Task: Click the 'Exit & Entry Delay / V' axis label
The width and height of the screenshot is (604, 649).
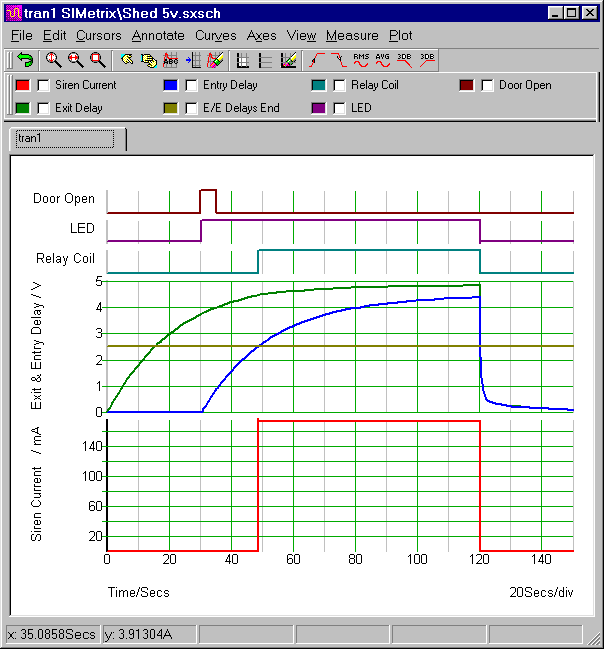Action: tap(36, 346)
